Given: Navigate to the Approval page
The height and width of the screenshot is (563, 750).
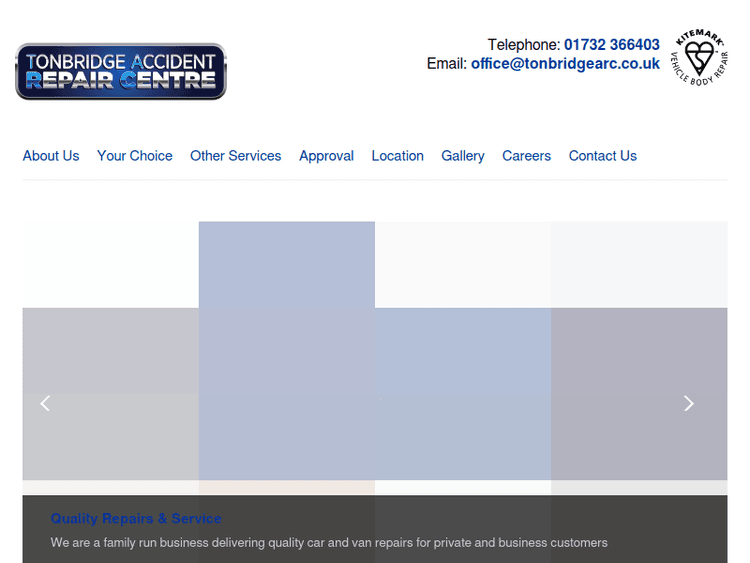Looking at the screenshot, I should point(326,156).
